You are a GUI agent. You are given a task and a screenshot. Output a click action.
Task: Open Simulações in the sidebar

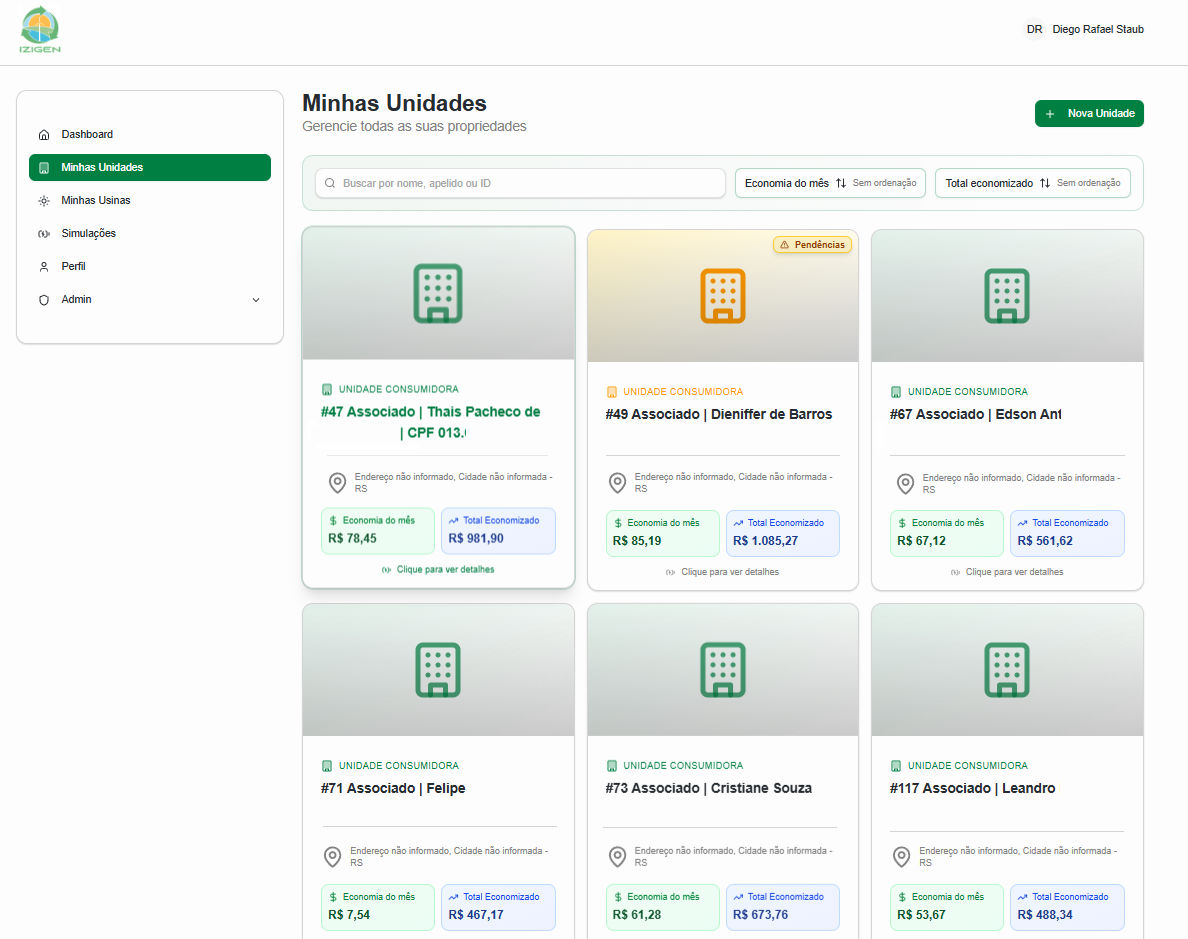[x=88, y=233]
